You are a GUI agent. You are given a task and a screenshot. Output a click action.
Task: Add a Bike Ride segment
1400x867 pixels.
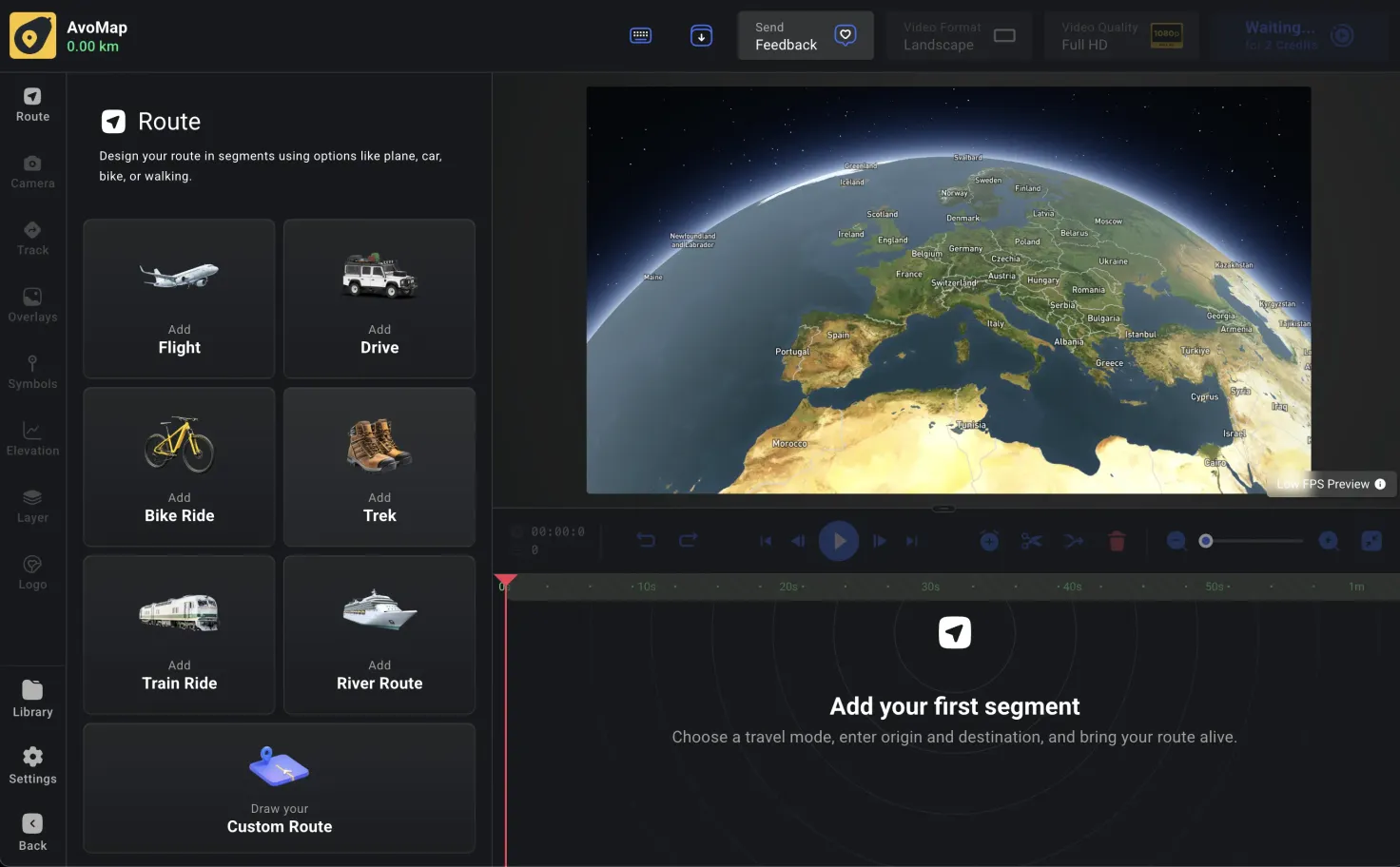(179, 467)
